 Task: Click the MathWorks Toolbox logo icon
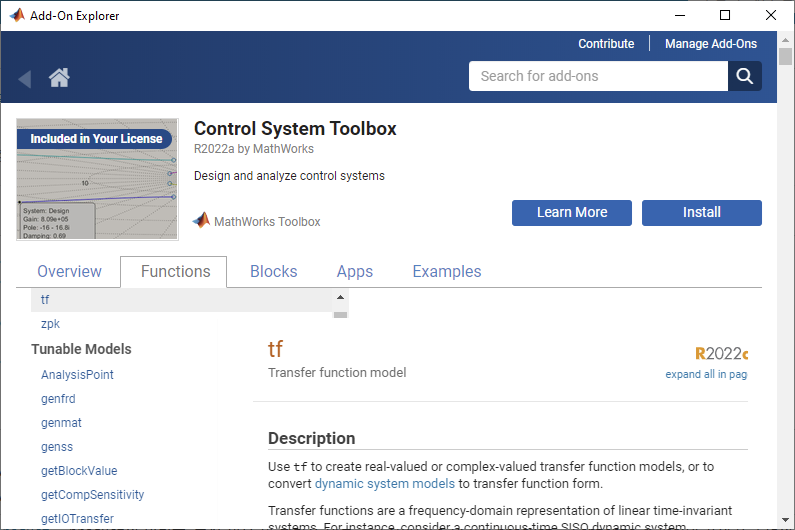coord(201,220)
